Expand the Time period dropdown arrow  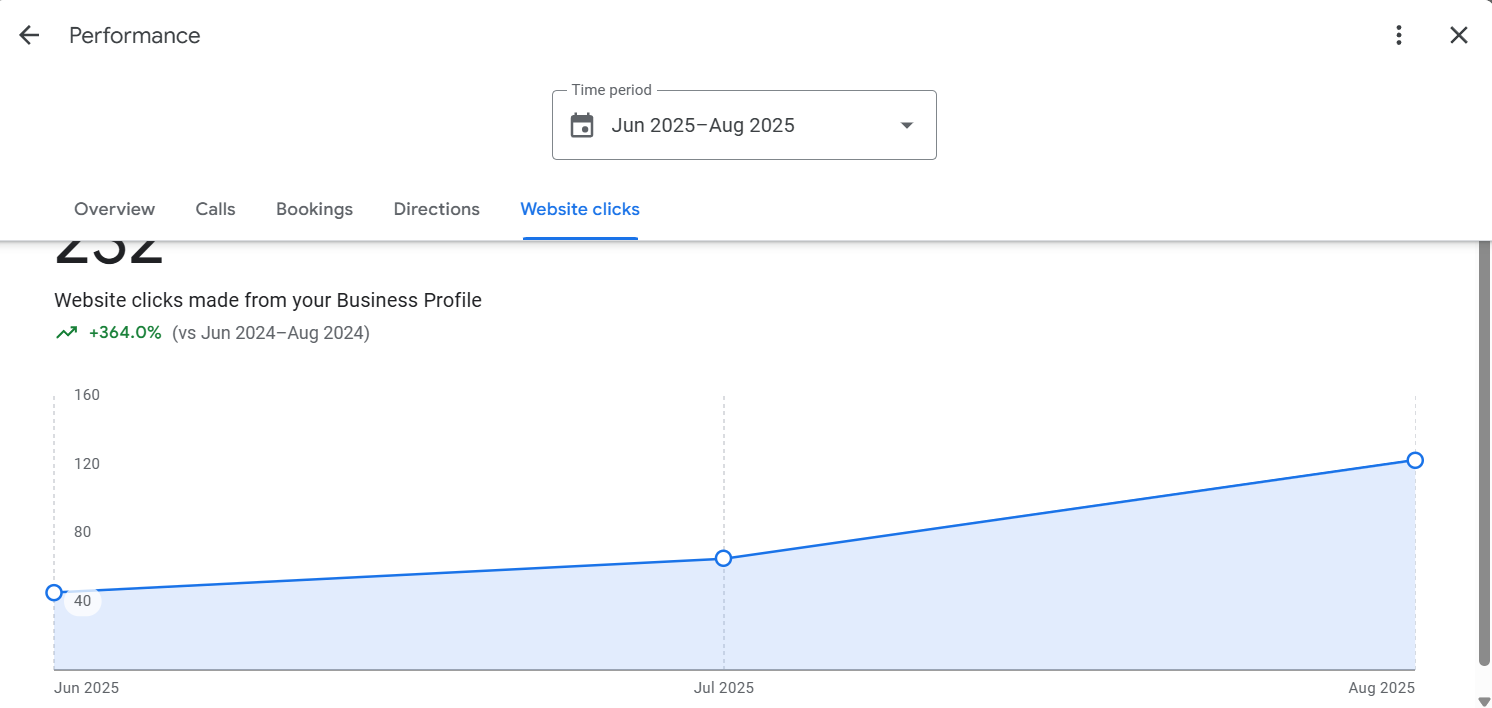pos(907,125)
